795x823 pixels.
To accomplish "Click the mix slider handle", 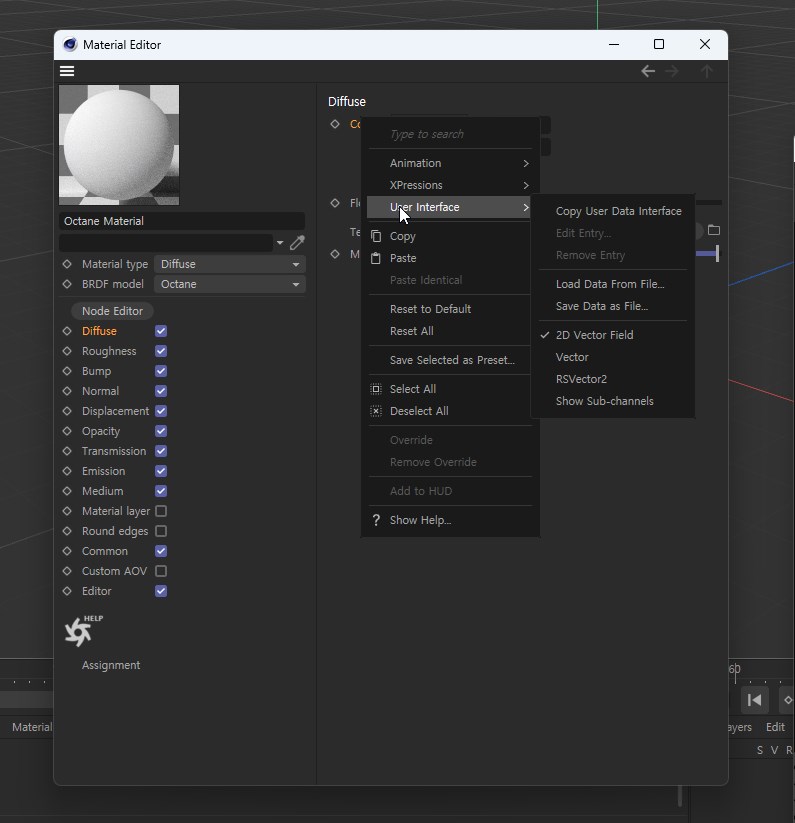I will point(717,254).
